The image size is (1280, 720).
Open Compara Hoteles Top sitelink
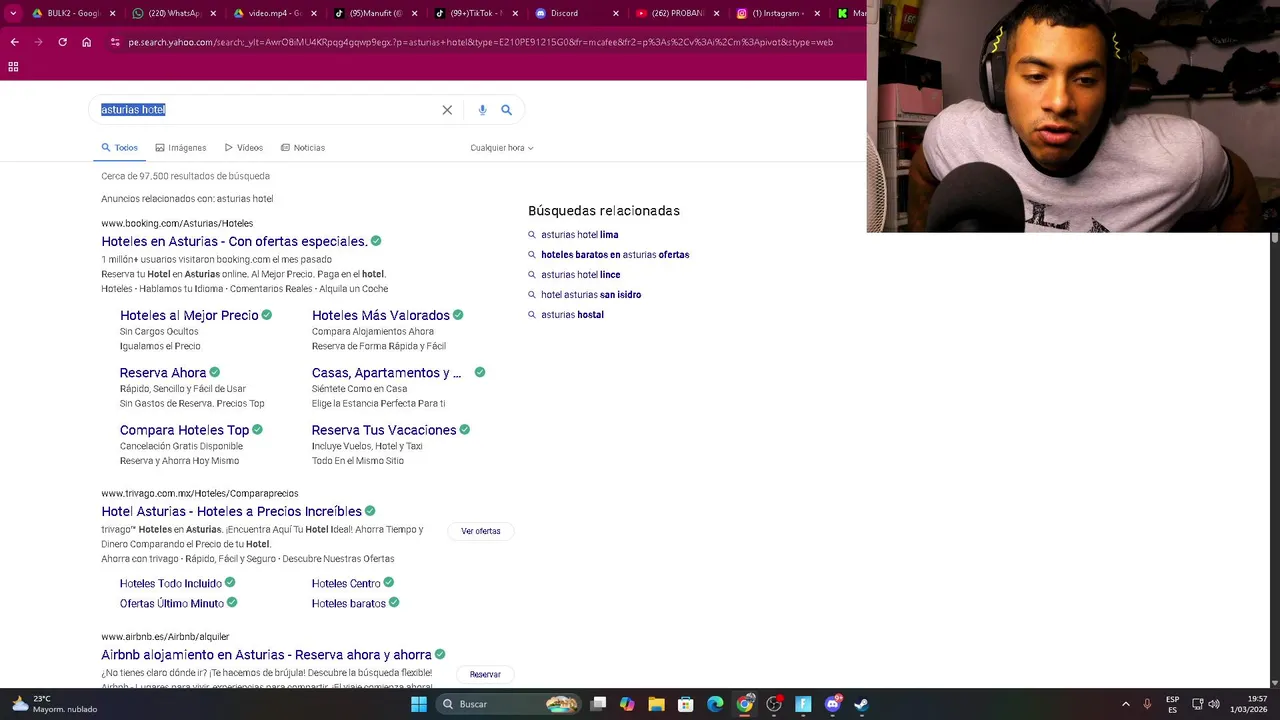tap(184, 430)
